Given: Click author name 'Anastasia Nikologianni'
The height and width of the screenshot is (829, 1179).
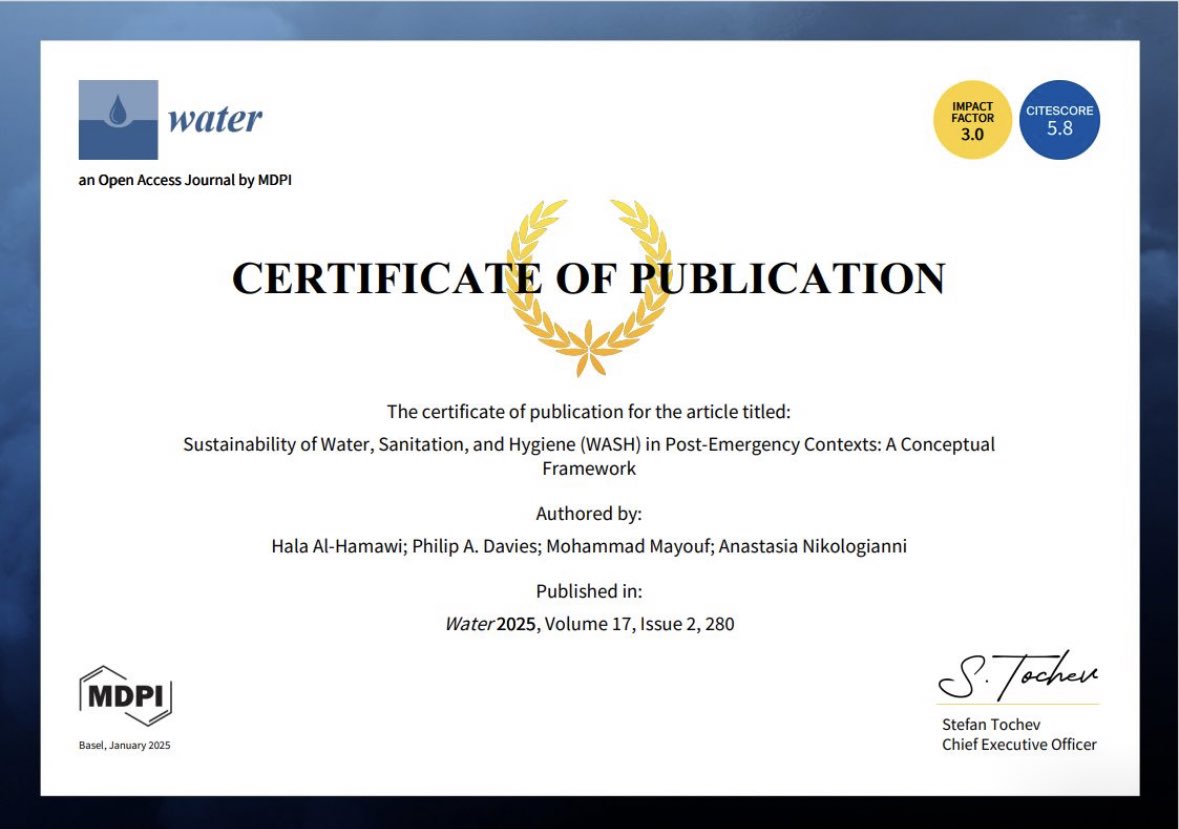Looking at the screenshot, I should click(813, 546).
